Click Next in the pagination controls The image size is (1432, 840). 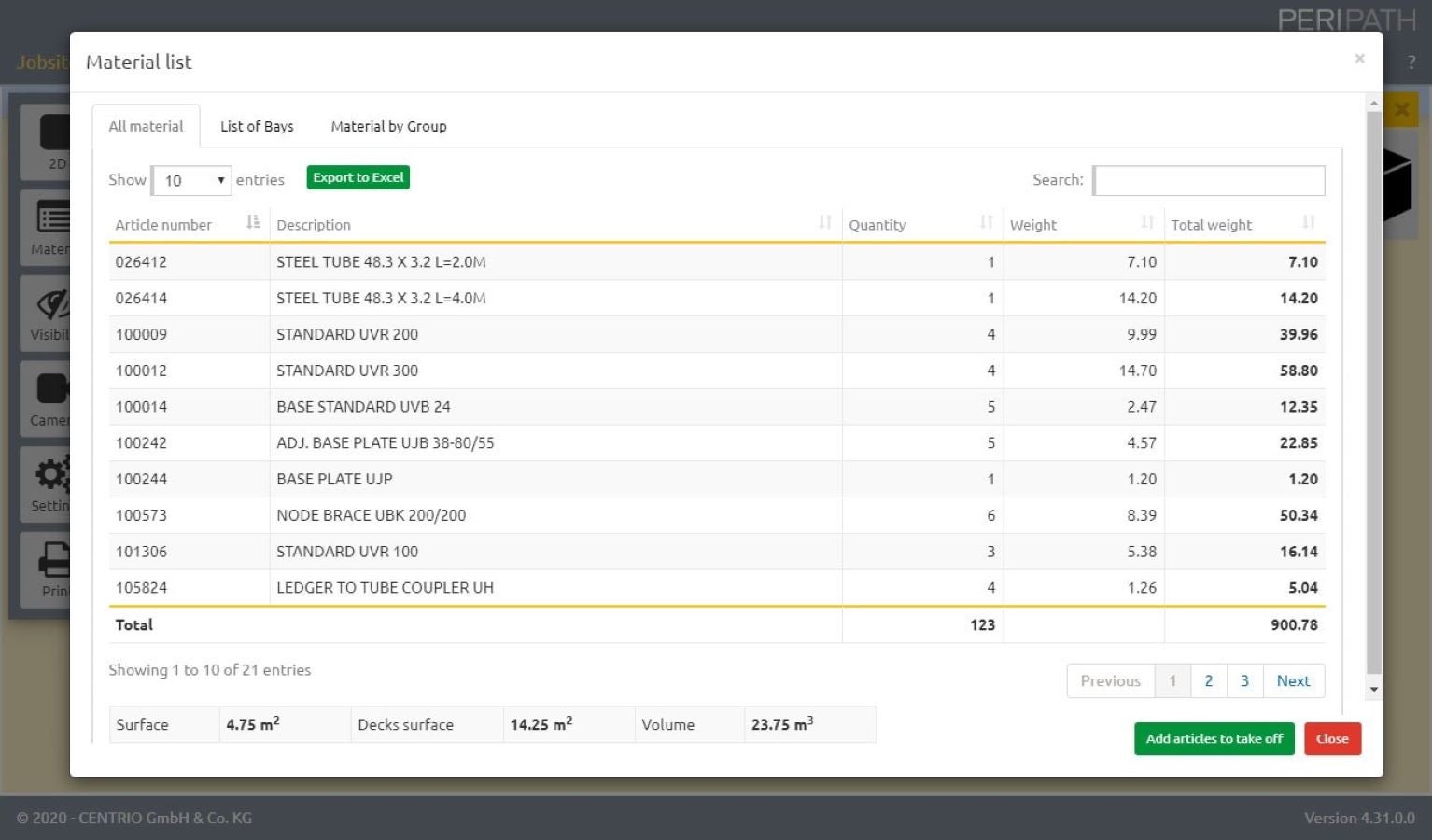click(1293, 680)
